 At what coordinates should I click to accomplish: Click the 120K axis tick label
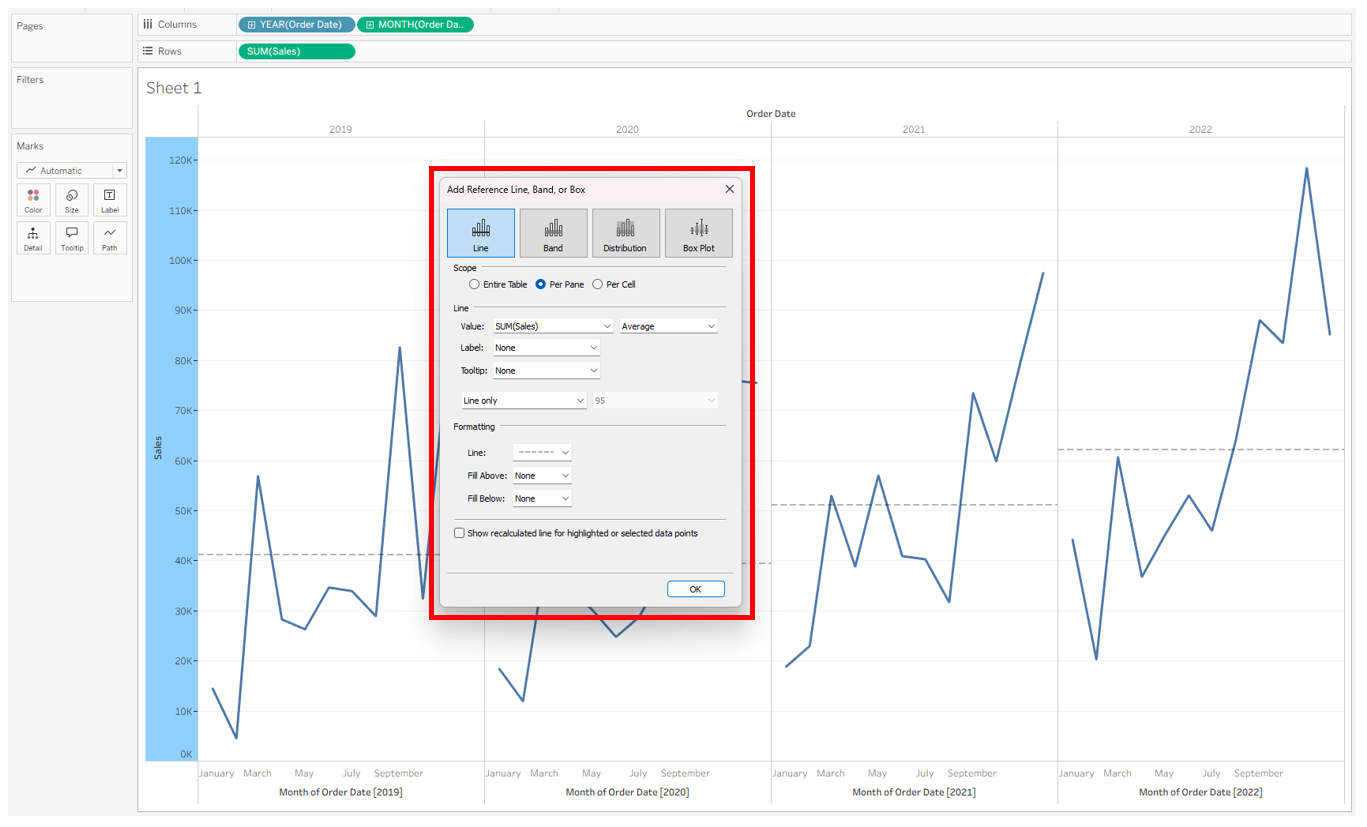pyautogui.click(x=182, y=161)
